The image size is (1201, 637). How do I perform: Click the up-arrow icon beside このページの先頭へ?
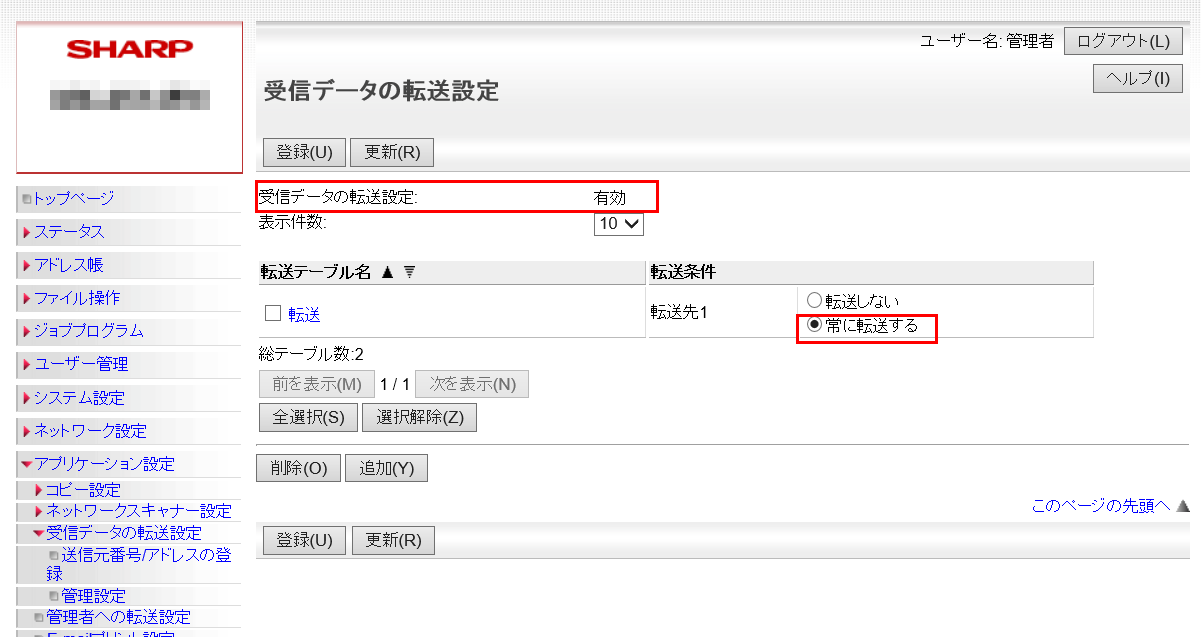[1183, 506]
